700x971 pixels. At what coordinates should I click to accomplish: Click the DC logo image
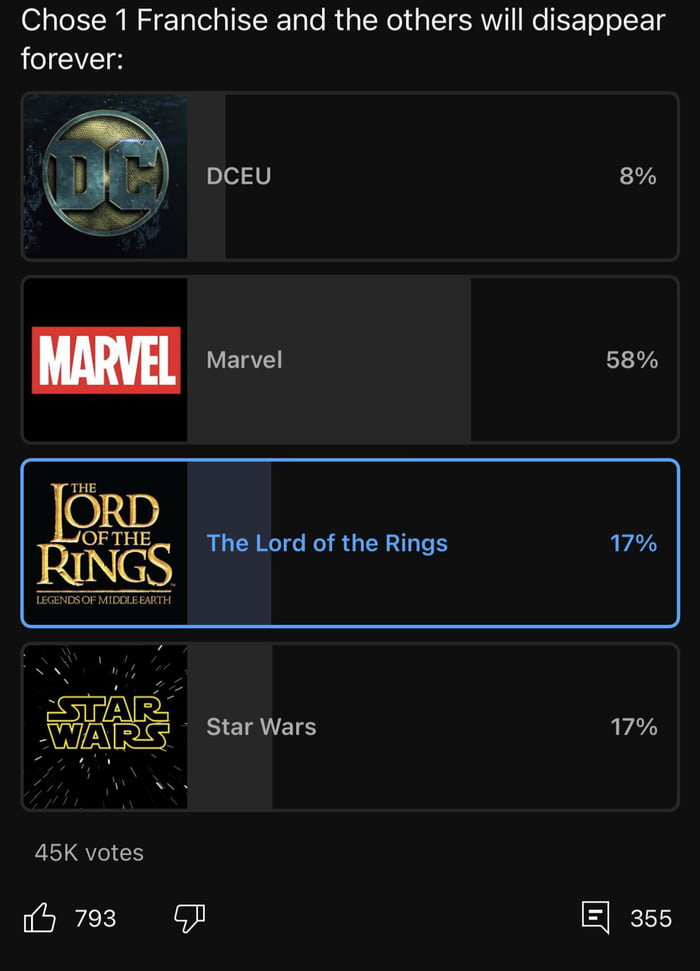point(105,177)
